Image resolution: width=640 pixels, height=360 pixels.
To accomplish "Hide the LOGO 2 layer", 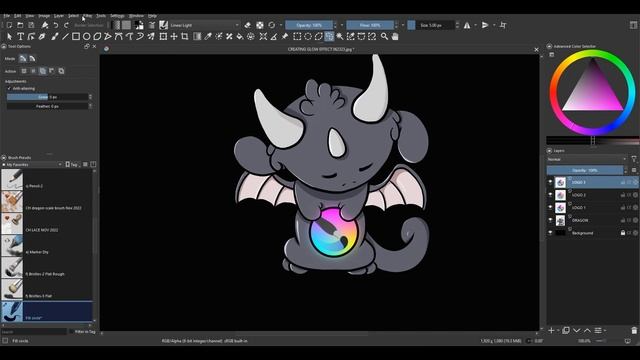I will (550, 195).
